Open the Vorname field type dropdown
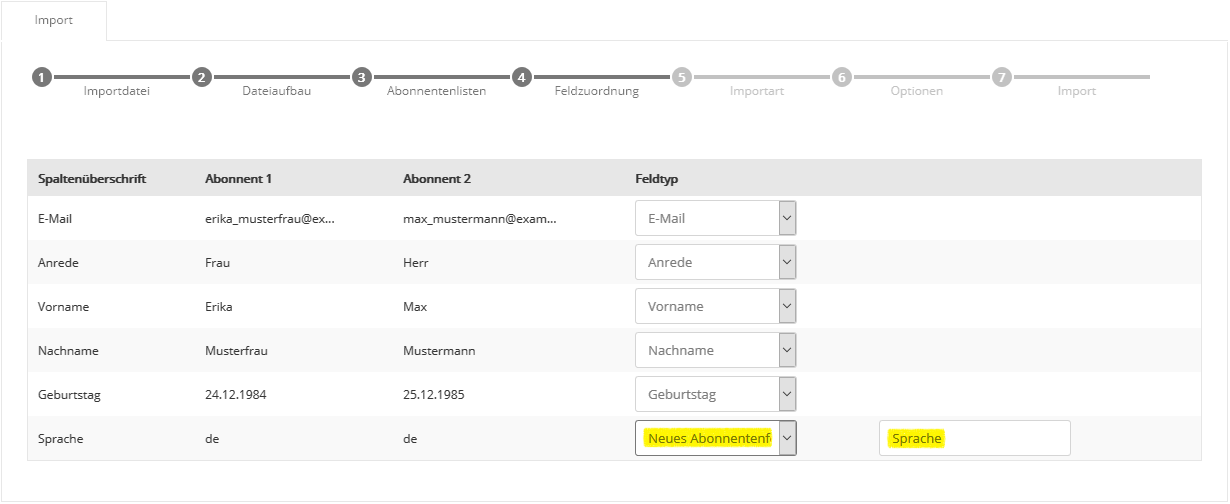 click(x=715, y=306)
